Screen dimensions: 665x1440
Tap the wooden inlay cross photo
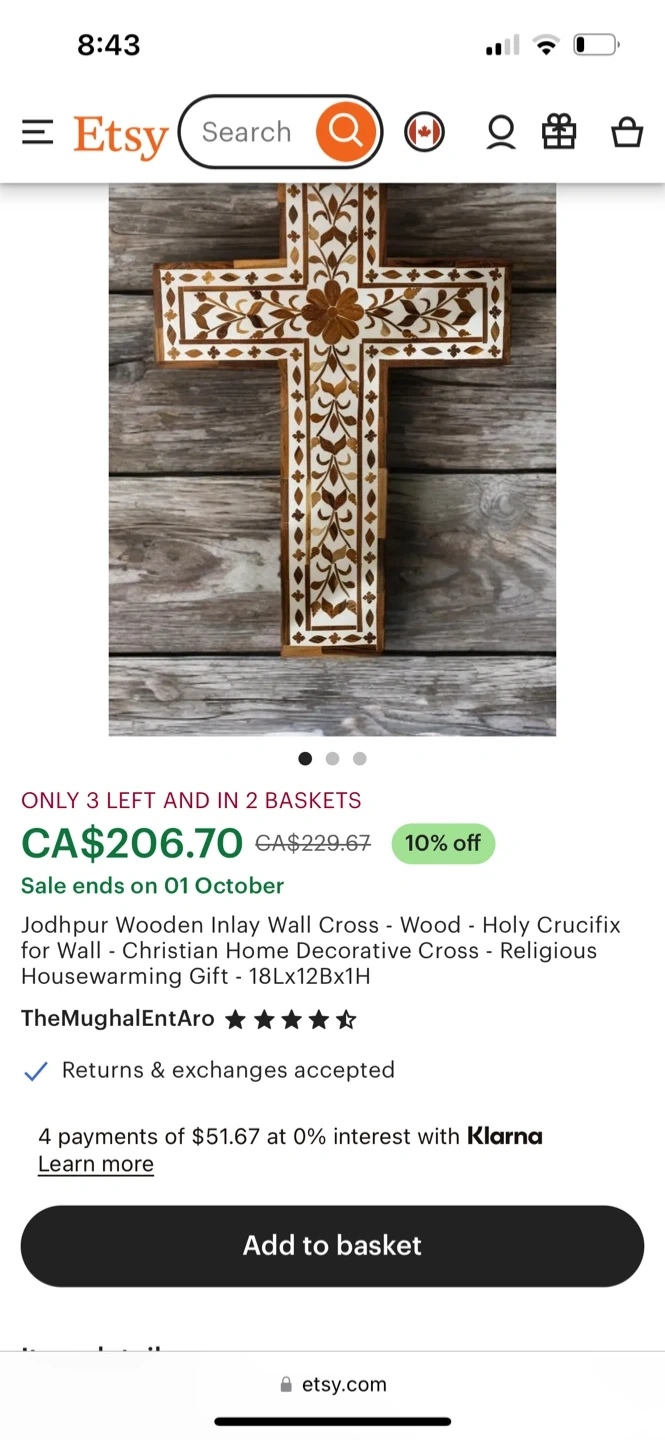tap(332, 460)
